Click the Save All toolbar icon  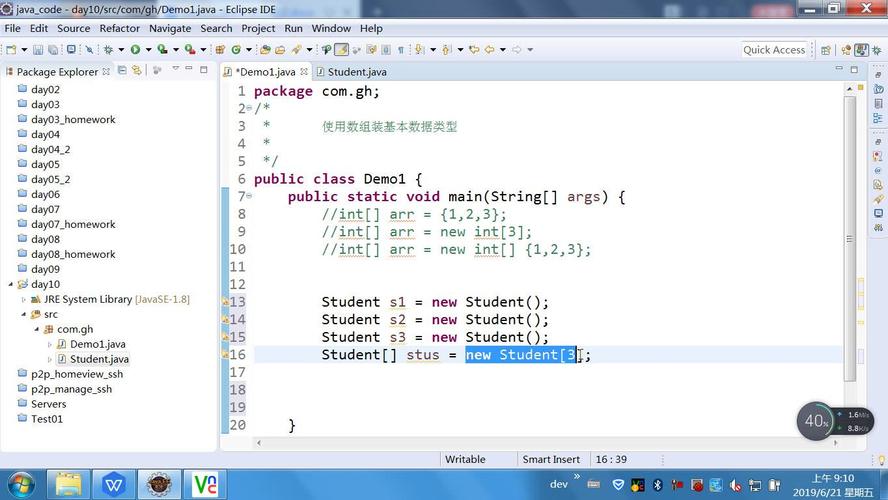point(53,50)
